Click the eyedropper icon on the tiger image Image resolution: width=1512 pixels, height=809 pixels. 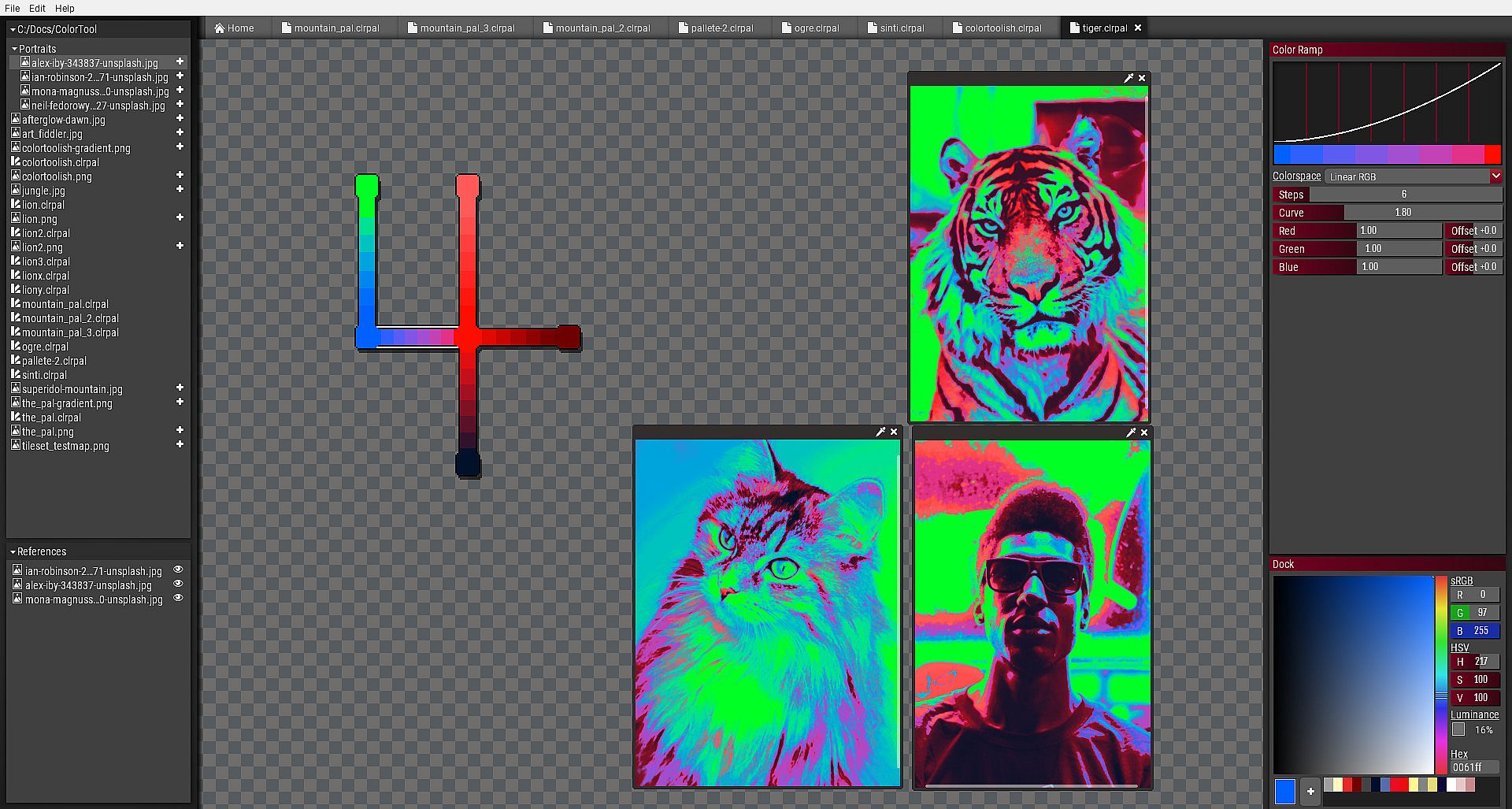tap(1128, 78)
